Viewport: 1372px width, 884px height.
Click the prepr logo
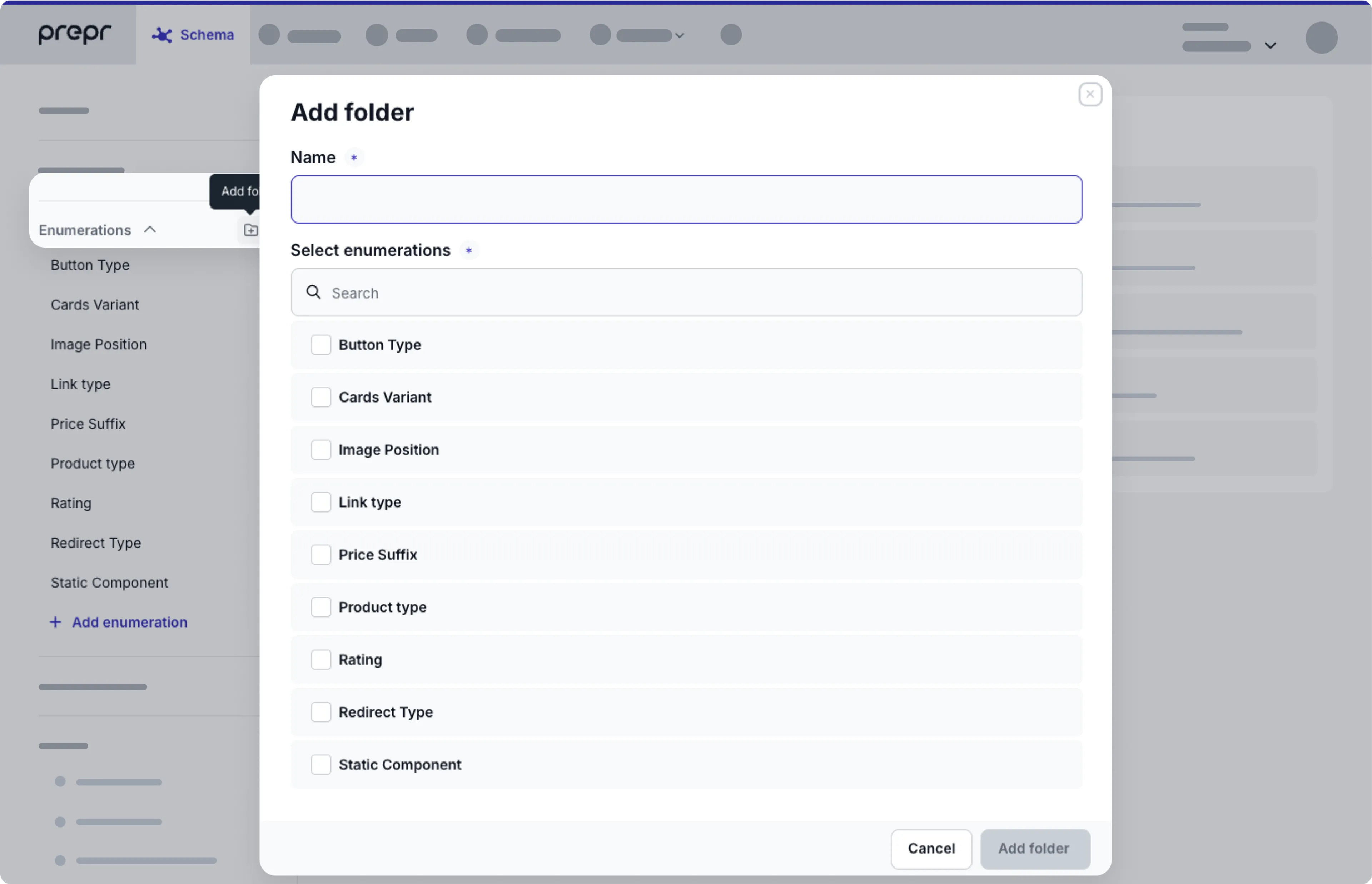[75, 33]
